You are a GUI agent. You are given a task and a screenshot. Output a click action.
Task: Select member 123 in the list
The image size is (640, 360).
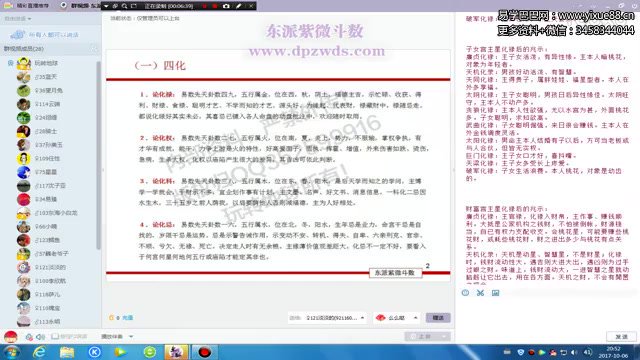click(x=49, y=240)
